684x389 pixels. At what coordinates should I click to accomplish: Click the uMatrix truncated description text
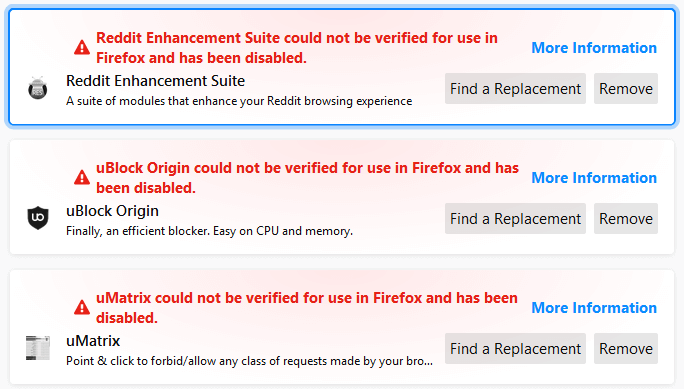[x=249, y=361]
